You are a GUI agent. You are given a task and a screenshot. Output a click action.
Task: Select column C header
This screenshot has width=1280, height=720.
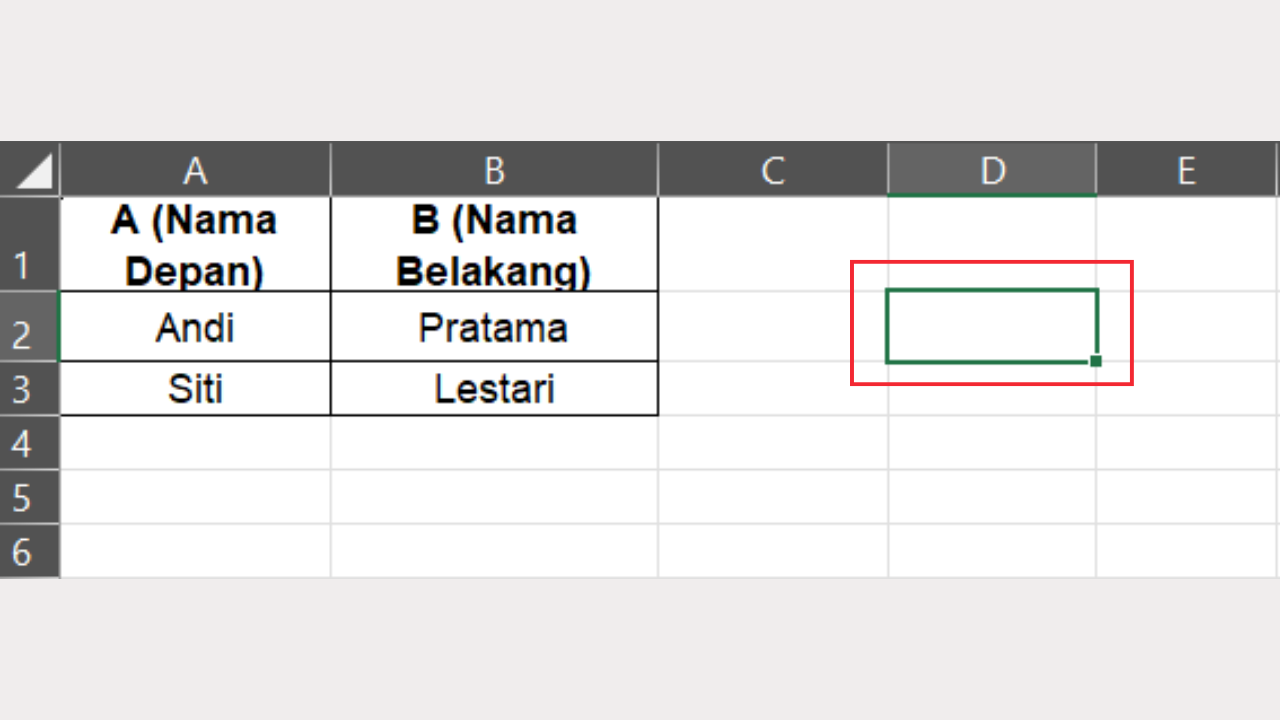point(772,170)
